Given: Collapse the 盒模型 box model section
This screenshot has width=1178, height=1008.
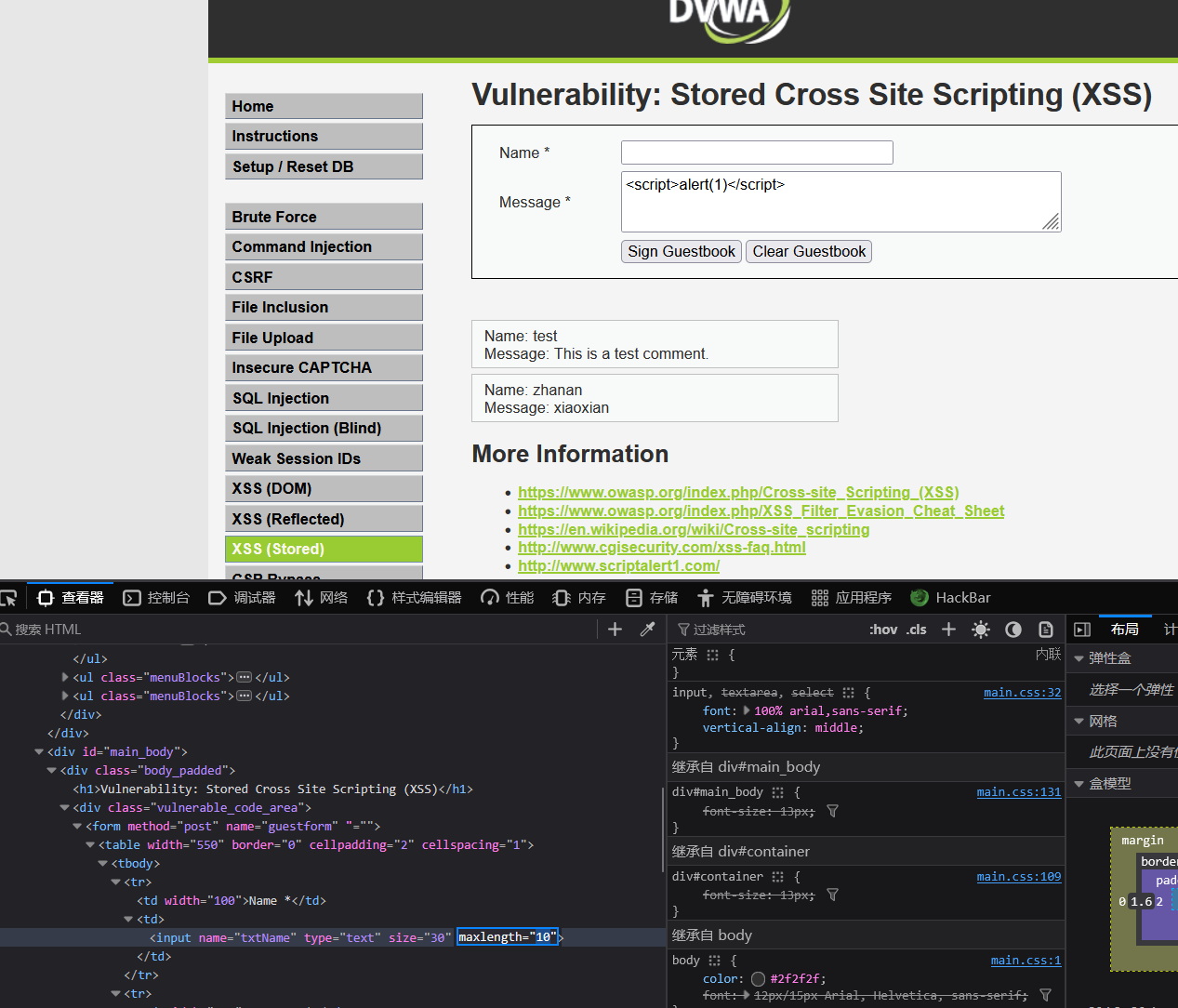Looking at the screenshot, I should tap(1079, 784).
